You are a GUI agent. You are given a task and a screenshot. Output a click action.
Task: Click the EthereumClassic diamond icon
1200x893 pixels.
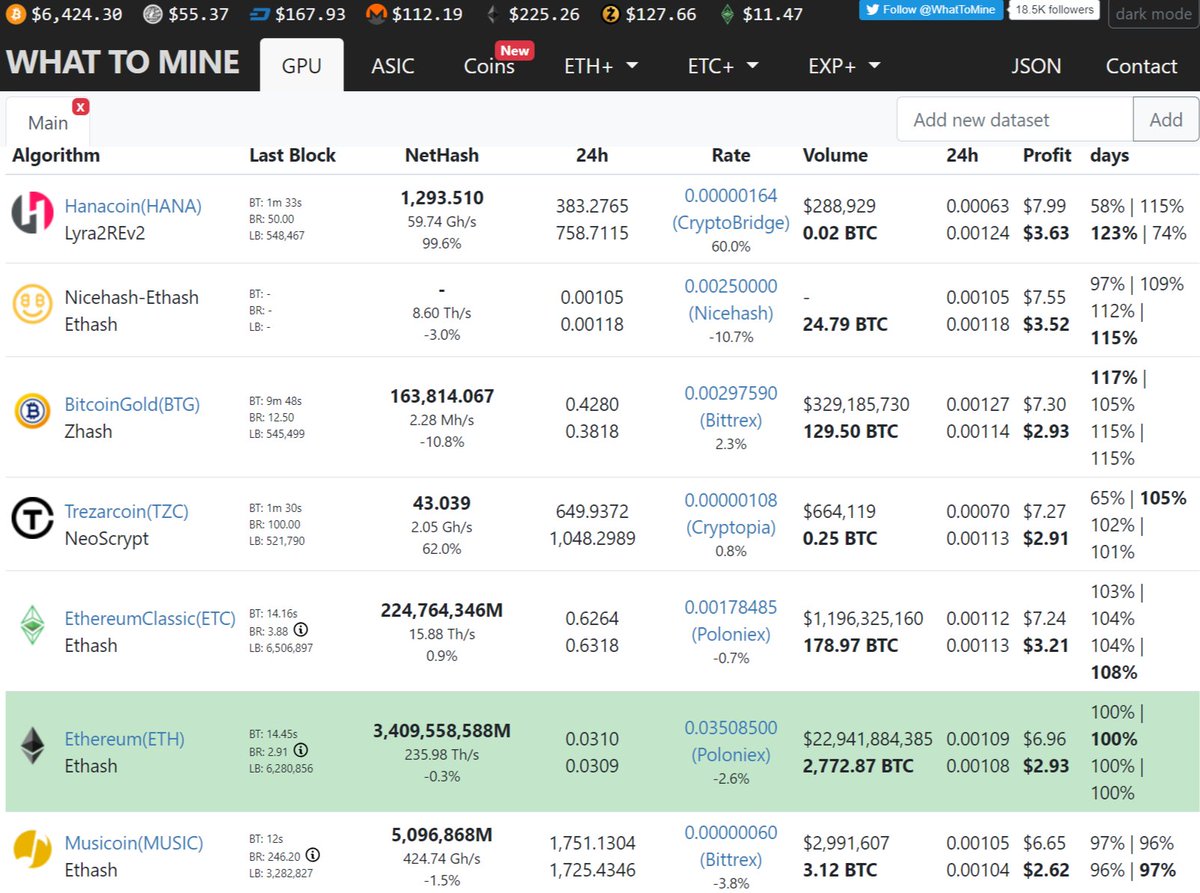(x=31, y=625)
